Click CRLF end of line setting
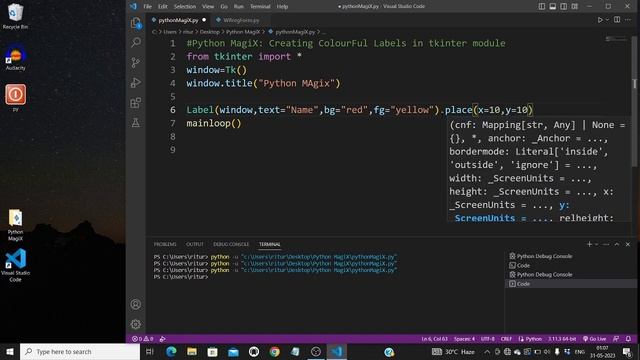 click(506, 339)
